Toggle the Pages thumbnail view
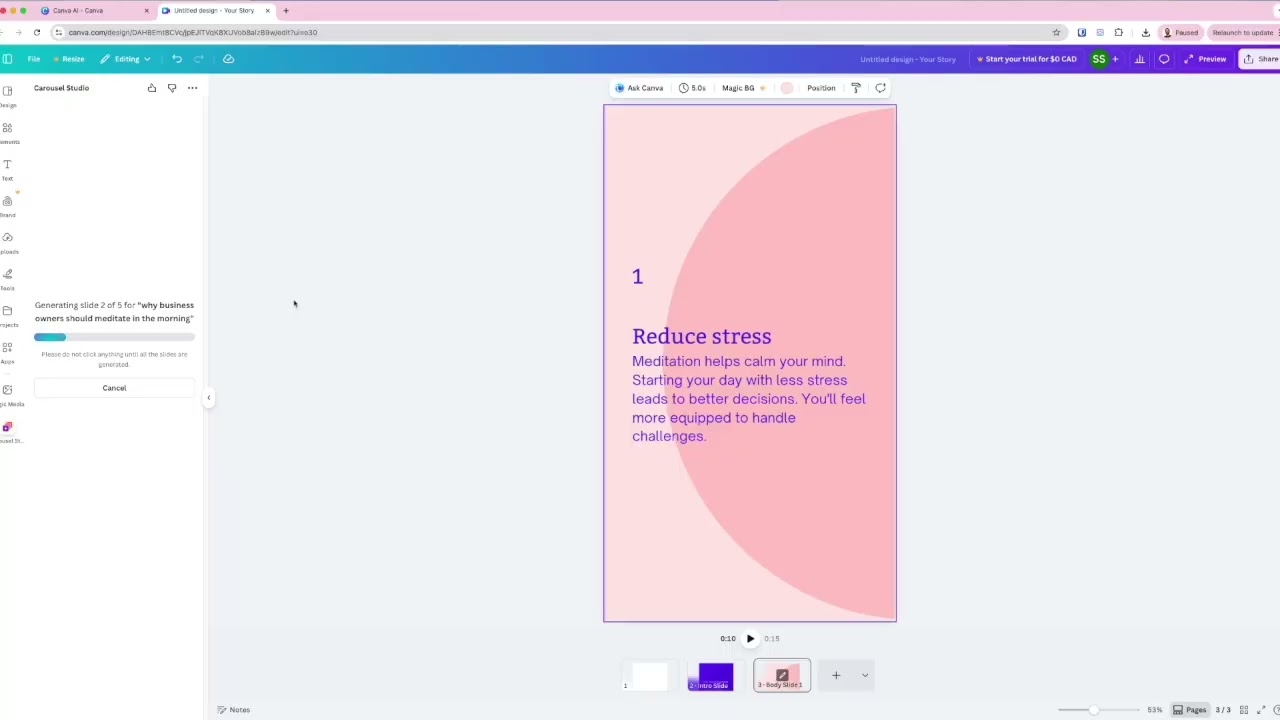 click(x=1190, y=710)
